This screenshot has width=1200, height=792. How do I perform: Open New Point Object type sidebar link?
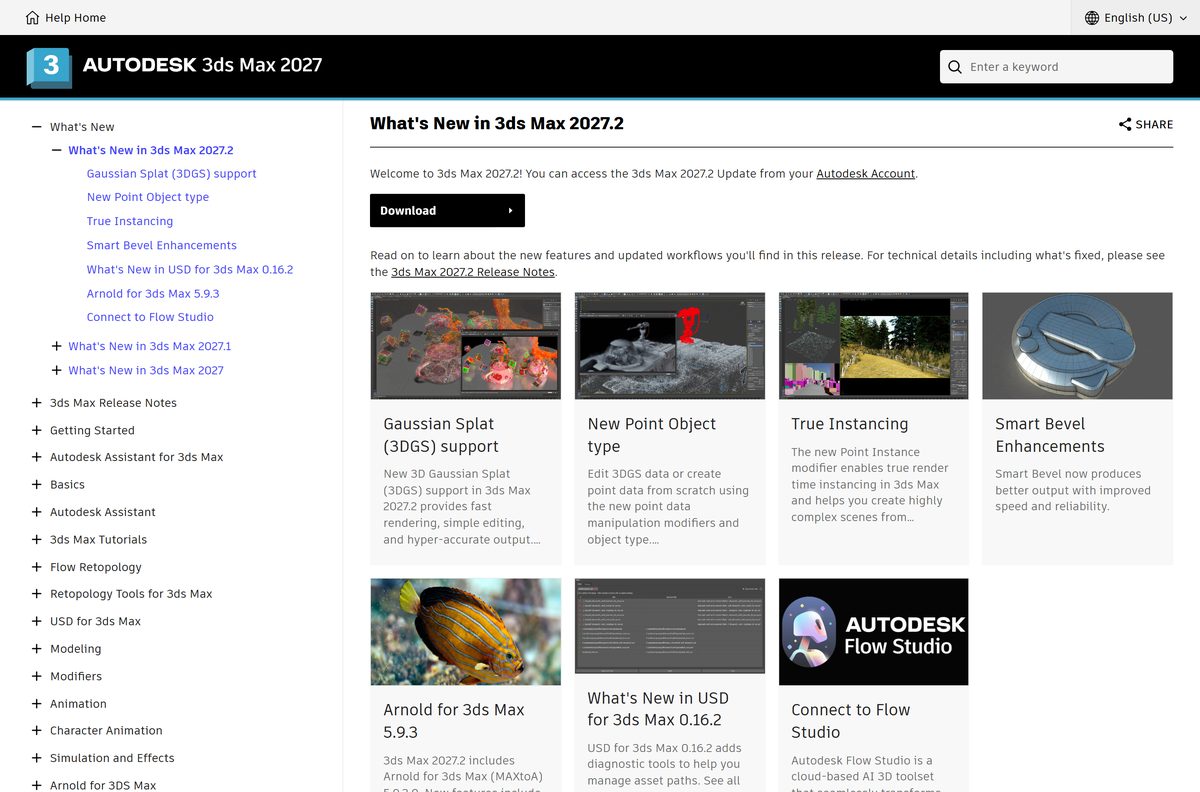pos(148,198)
